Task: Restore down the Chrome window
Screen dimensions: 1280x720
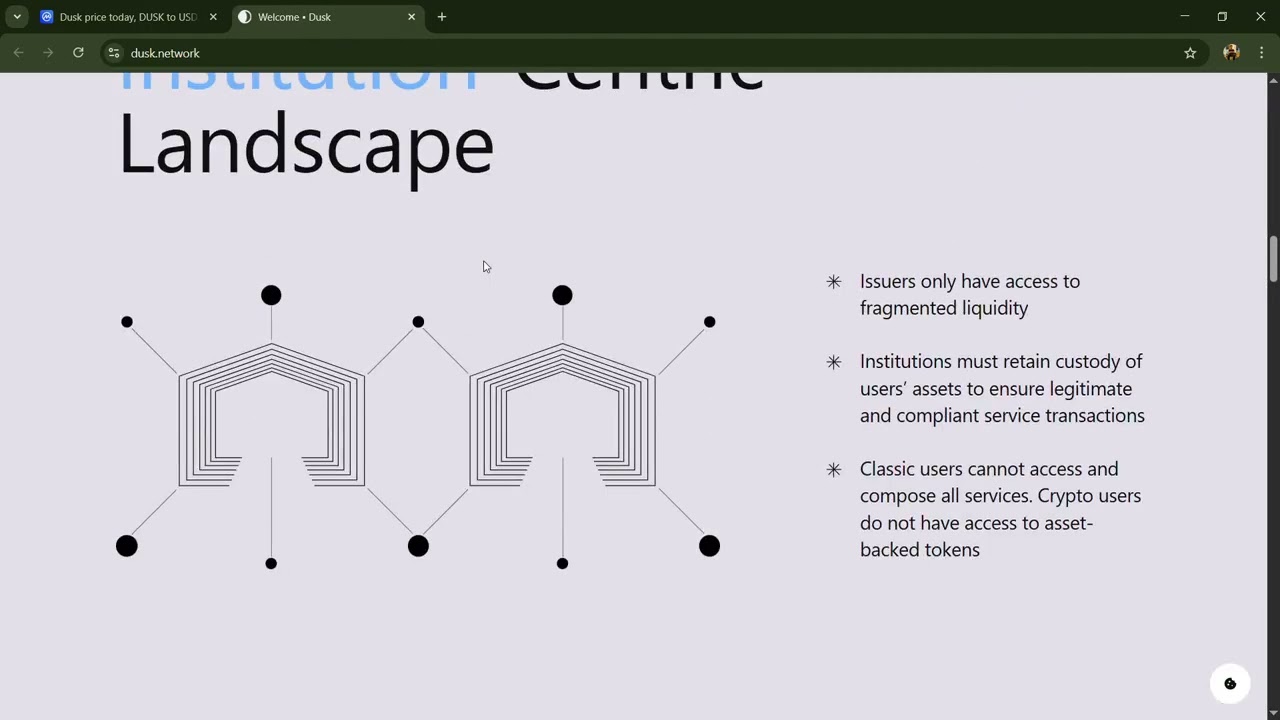Action: click(x=1222, y=16)
